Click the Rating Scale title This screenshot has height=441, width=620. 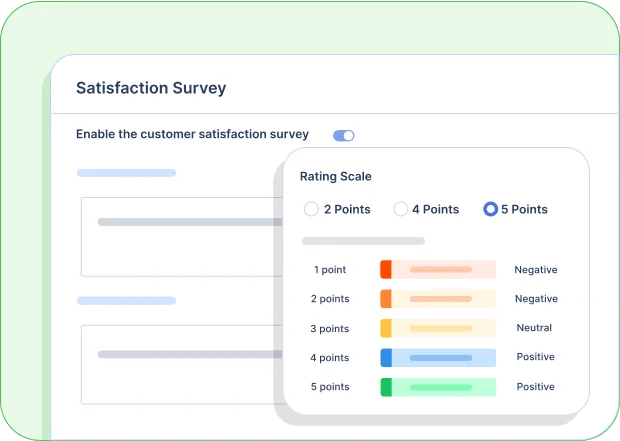pos(335,177)
